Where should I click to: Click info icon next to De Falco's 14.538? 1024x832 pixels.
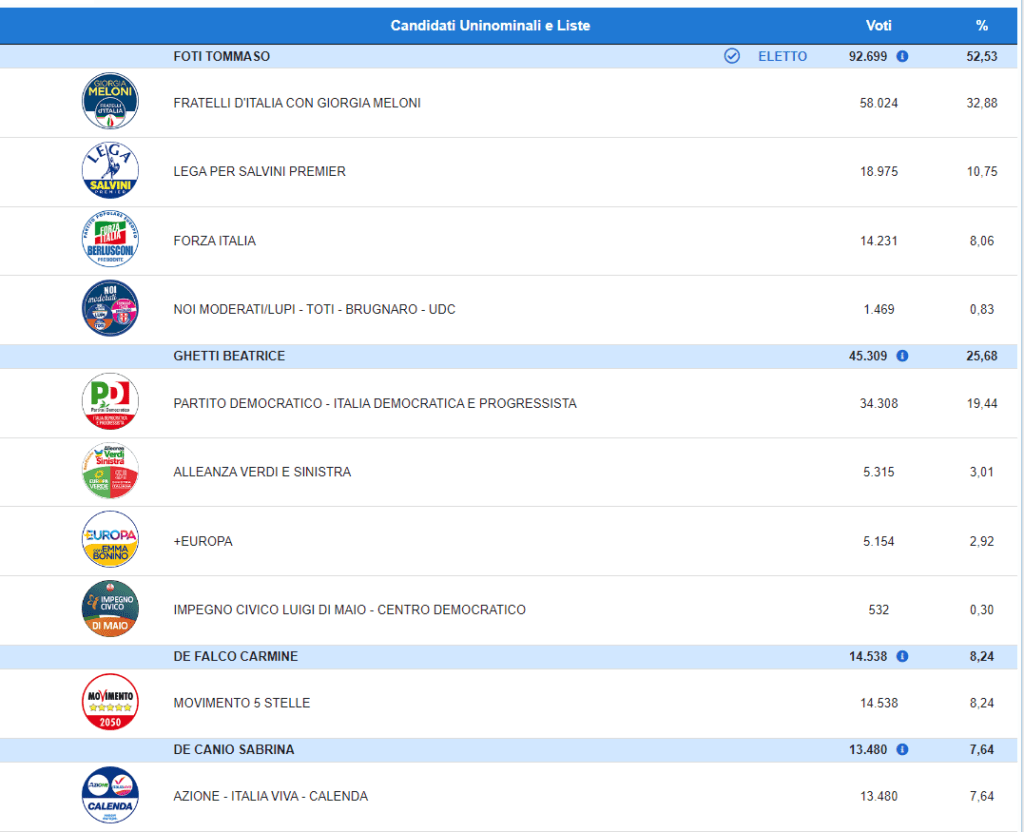click(x=903, y=656)
